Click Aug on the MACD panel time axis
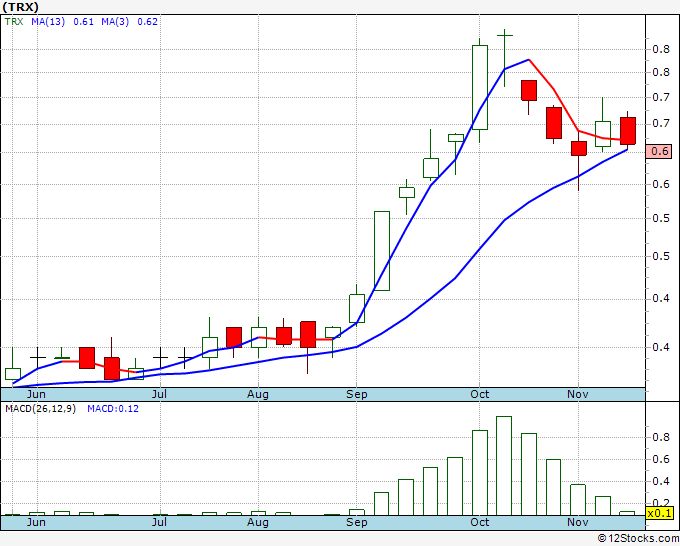680x546 pixels. [258, 522]
